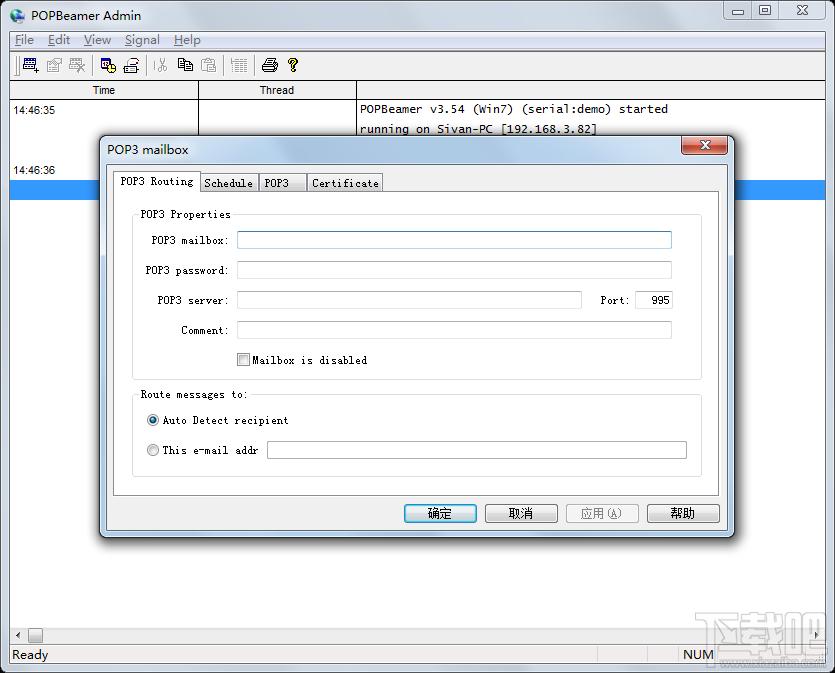Click the left arrow of horizontal scrollbar
The width and height of the screenshot is (835, 673).
point(18,635)
